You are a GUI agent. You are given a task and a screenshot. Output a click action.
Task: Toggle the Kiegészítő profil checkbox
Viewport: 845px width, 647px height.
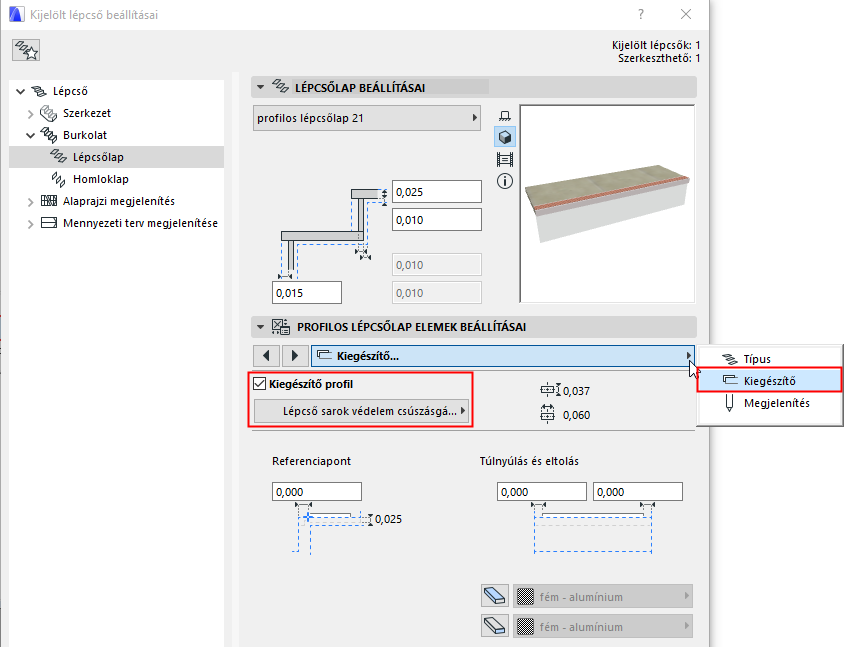(260, 384)
